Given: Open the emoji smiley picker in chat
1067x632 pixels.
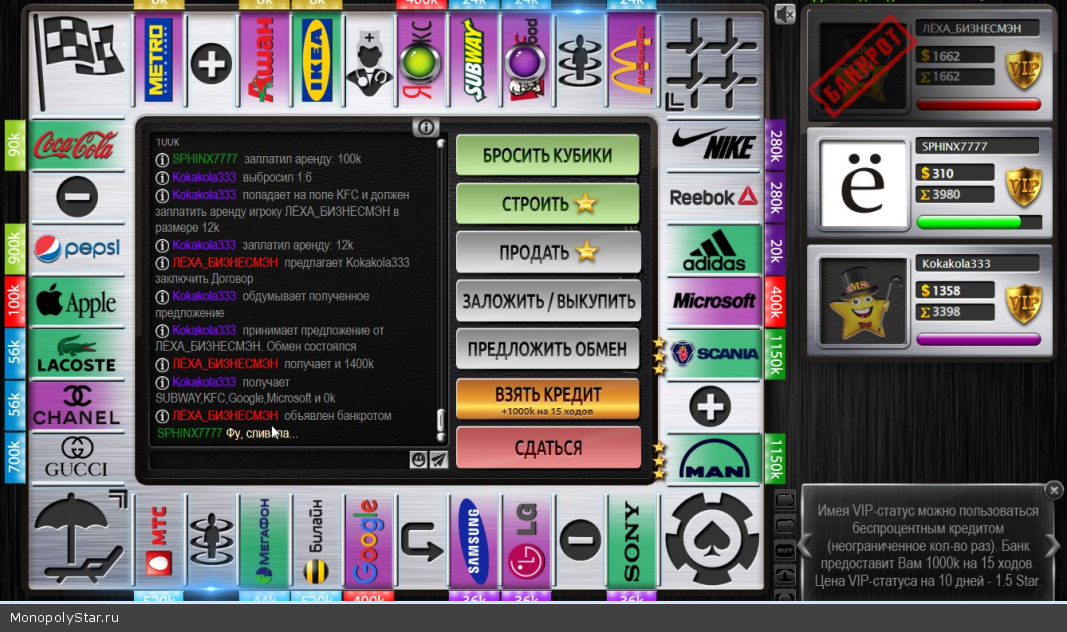Looking at the screenshot, I should [418, 460].
